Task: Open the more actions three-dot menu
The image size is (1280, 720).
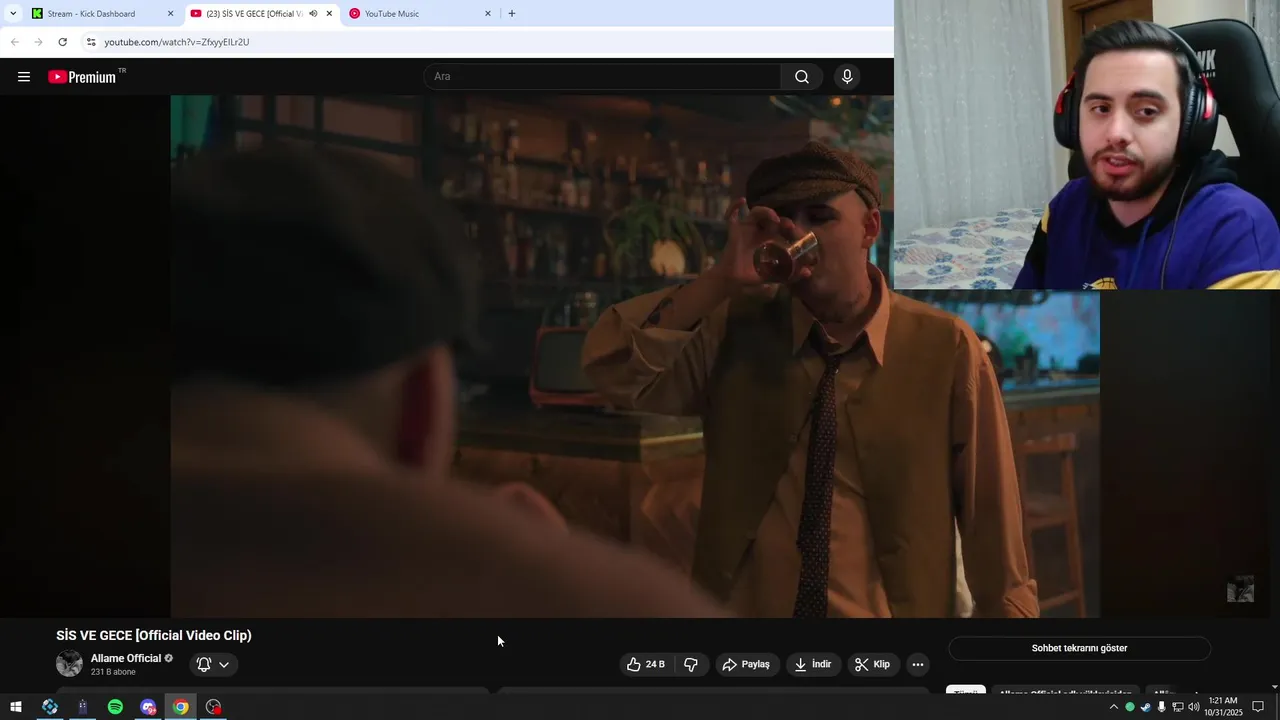Action: [918, 664]
